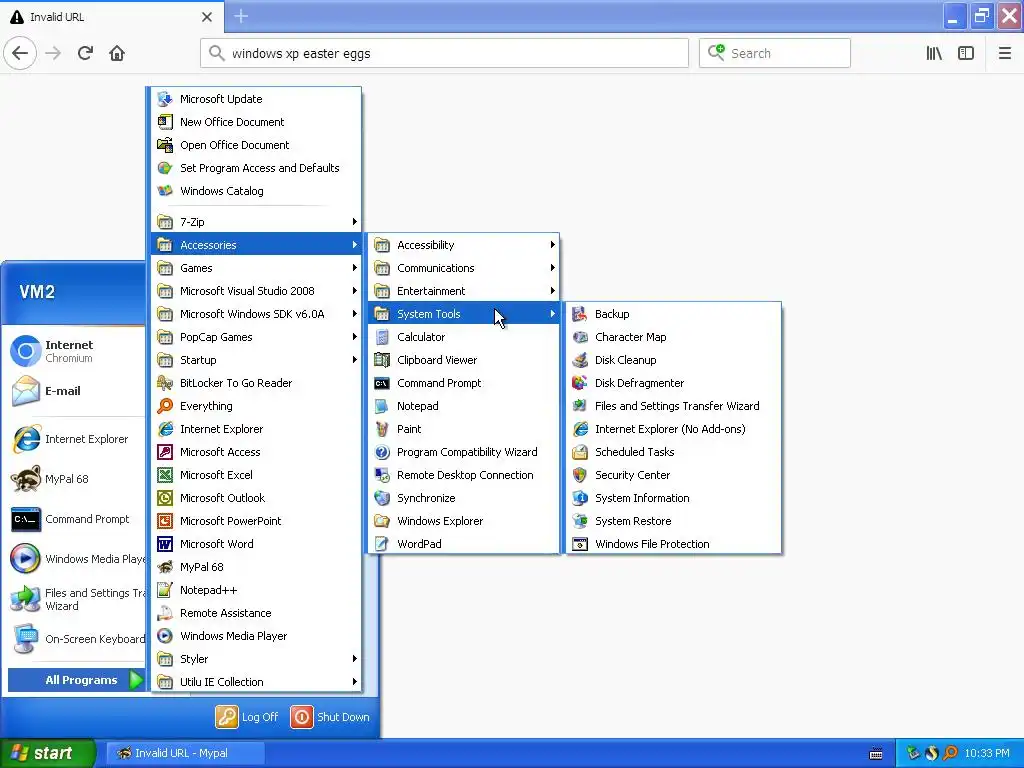Open Backup in System Tools
Screen dimensions: 1024x768
(673, 314)
